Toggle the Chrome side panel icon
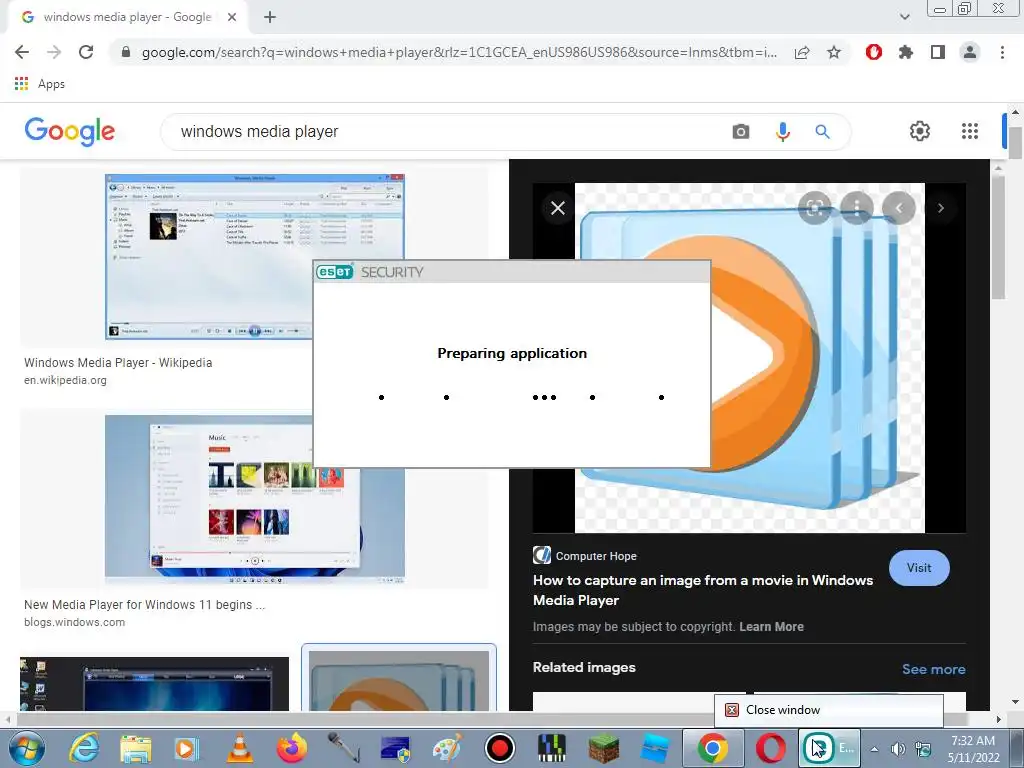Image resolution: width=1024 pixels, height=768 pixels. [x=938, y=52]
